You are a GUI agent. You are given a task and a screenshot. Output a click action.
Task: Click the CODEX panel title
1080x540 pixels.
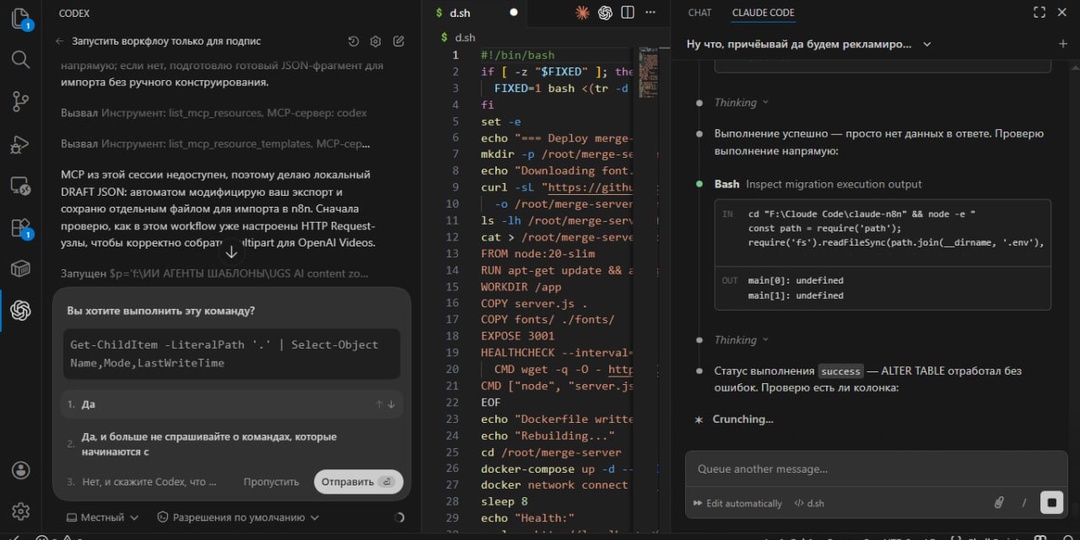tap(74, 13)
